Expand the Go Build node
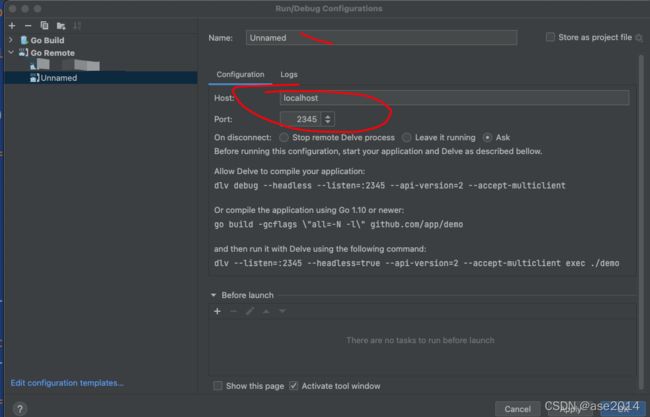Viewport: 650px width, 417px height. coord(11,40)
